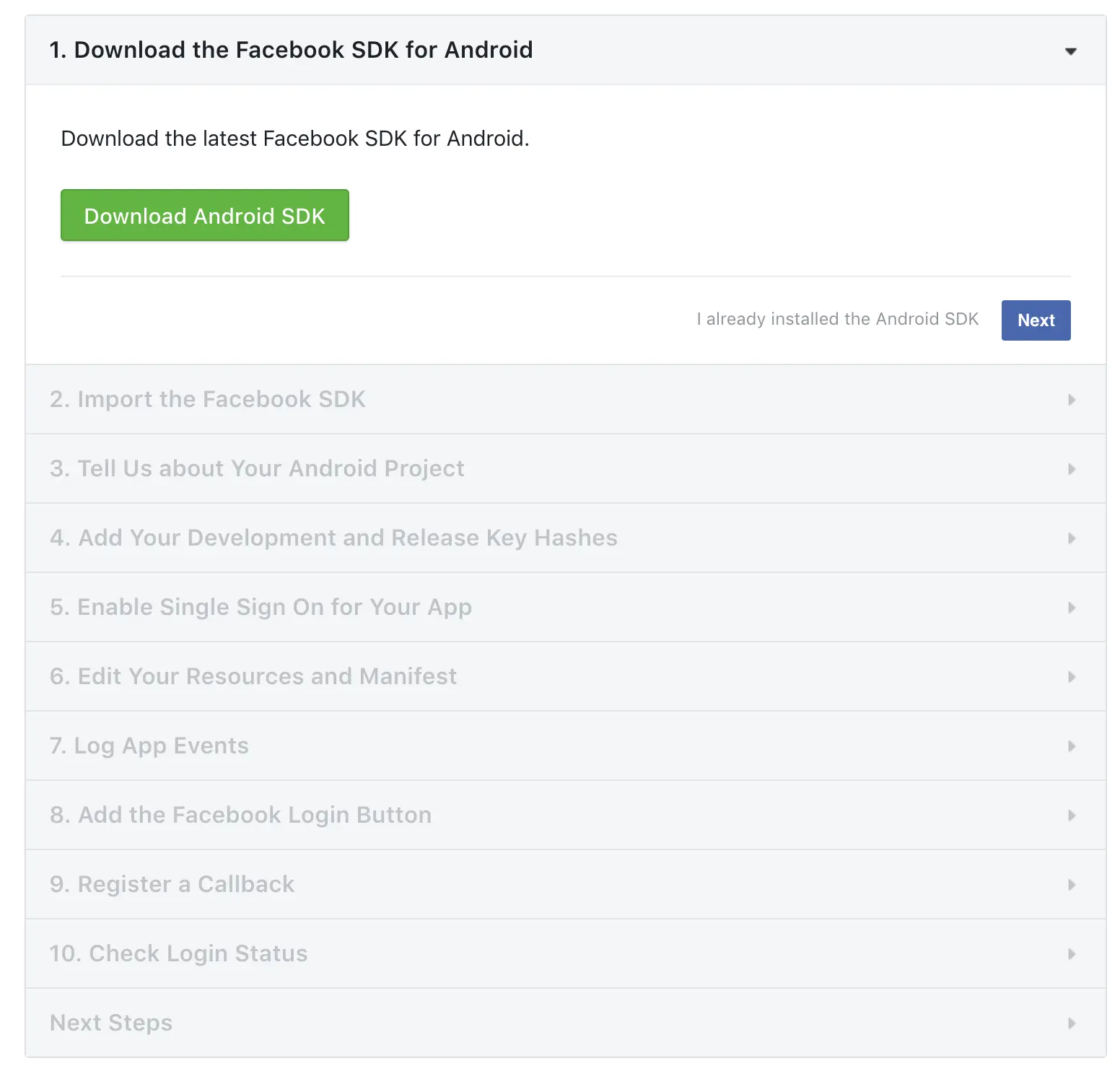Expand arrow for Add the Facebook Login Button
The height and width of the screenshot is (1071, 1120).
(1072, 816)
